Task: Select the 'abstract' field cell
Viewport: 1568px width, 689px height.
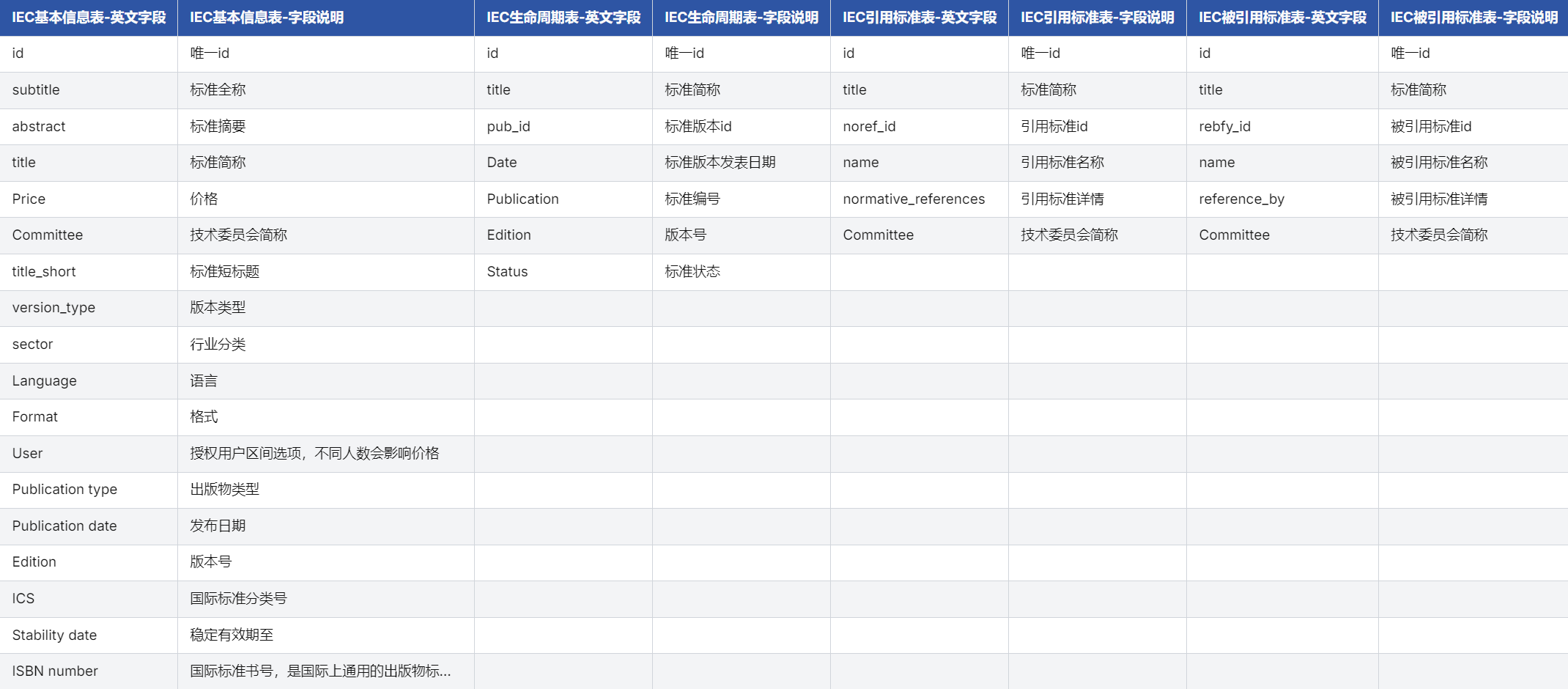Action: tap(89, 127)
